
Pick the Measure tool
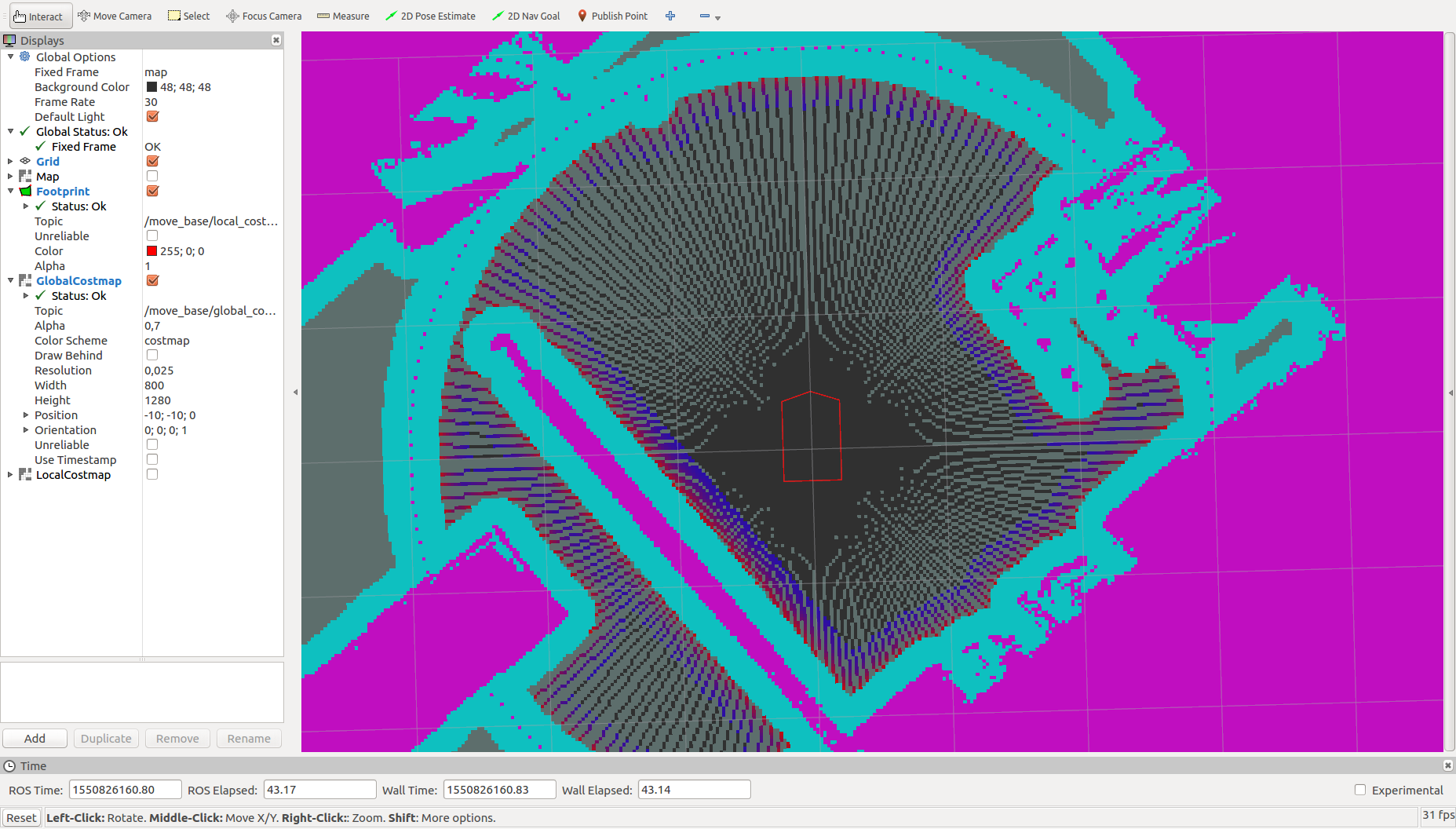343,16
